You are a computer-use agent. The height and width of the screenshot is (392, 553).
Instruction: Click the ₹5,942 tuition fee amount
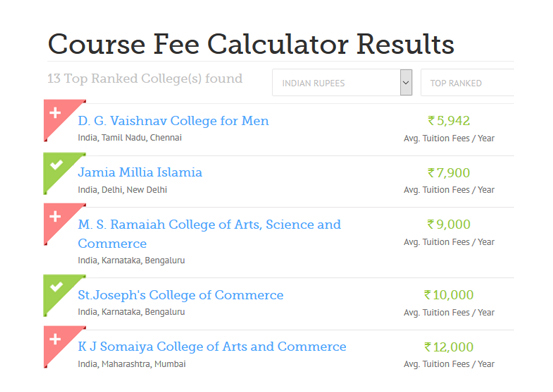[x=449, y=121]
